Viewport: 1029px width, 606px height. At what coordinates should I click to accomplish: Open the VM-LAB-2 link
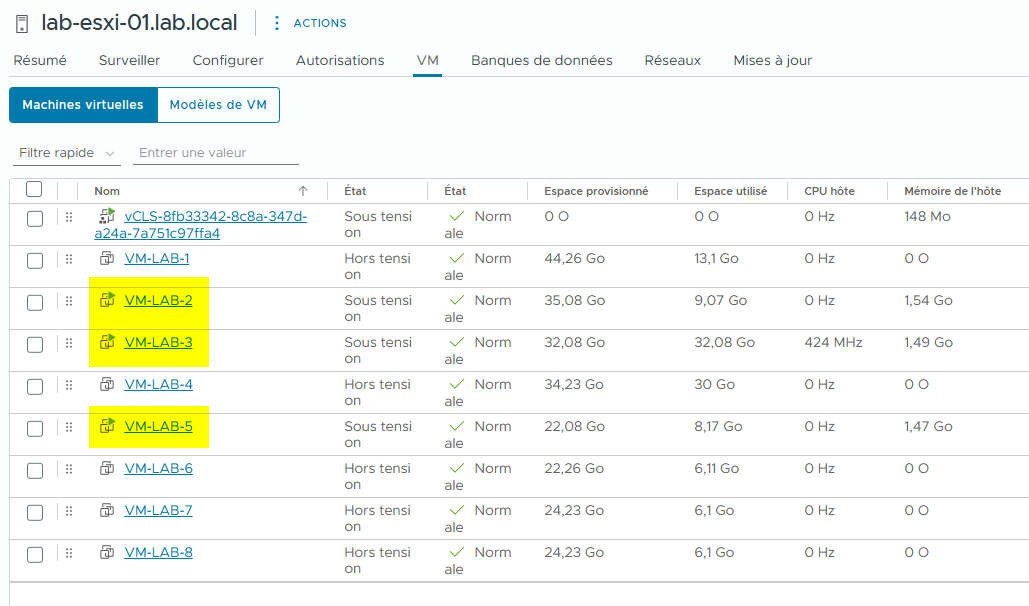tap(157, 300)
